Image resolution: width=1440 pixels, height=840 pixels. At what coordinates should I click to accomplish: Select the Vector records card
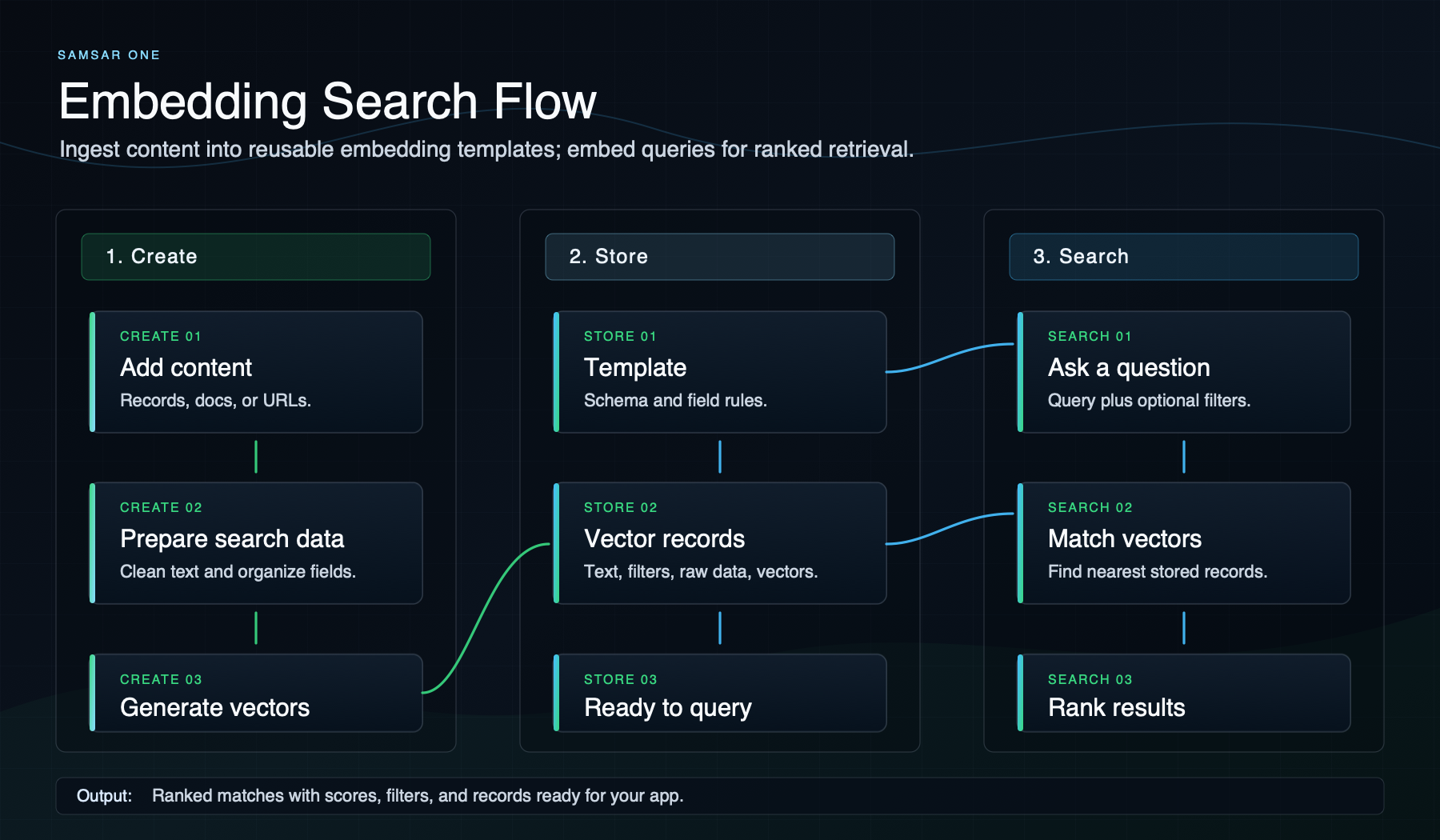(x=719, y=543)
